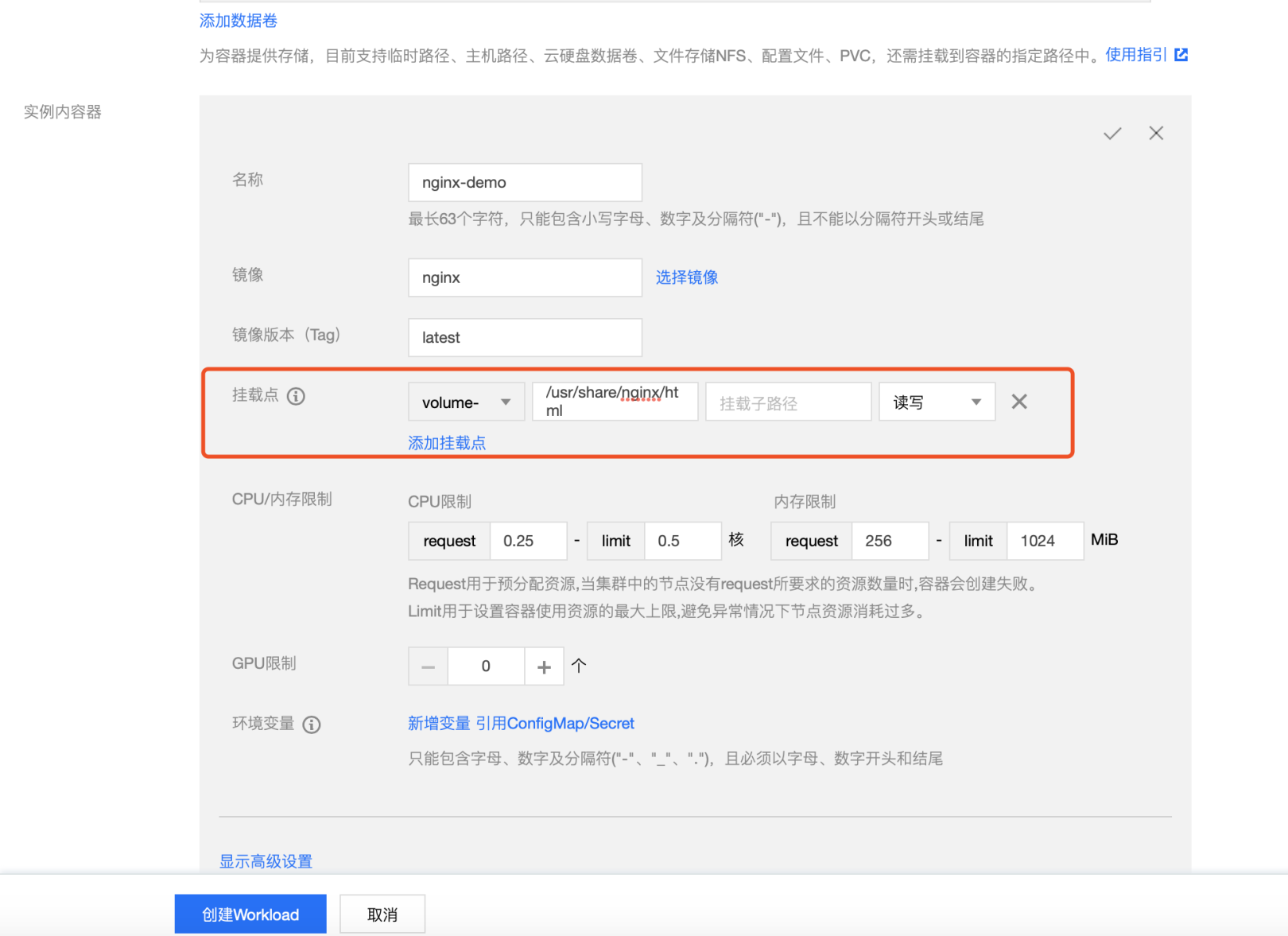Screen dimensions: 1288x936
Task: Click 选择镜像 to pick an image
Action: [x=687, y=278]
